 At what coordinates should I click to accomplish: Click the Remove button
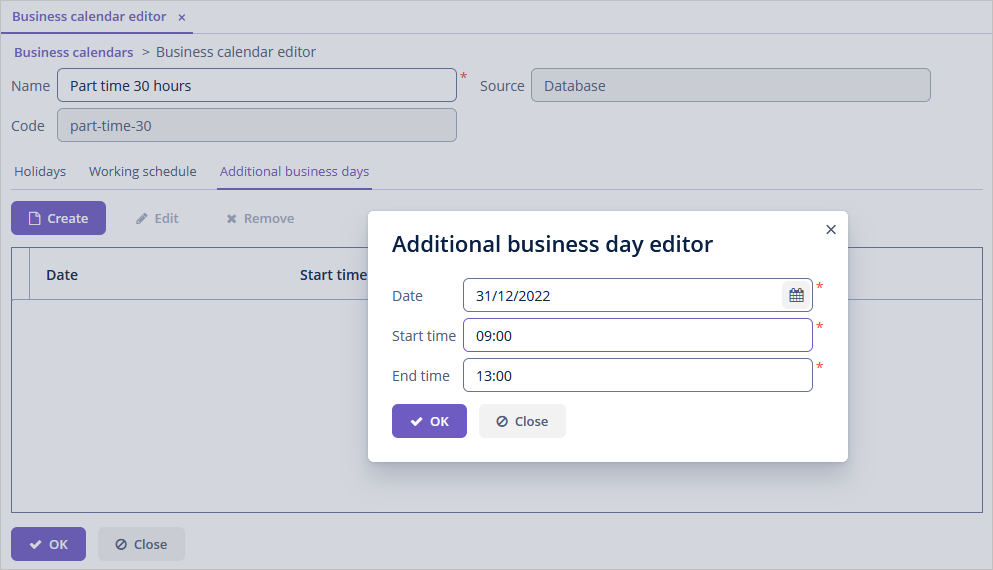click(260, 218)
